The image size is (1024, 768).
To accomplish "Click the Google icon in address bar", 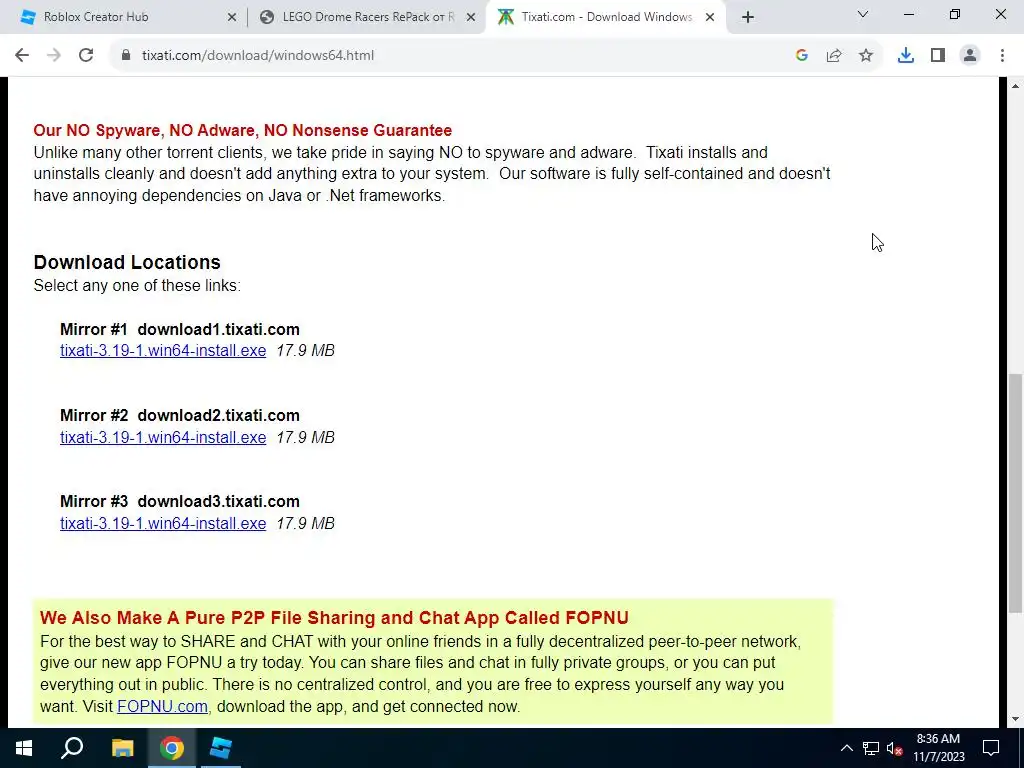I will (802, 56).
